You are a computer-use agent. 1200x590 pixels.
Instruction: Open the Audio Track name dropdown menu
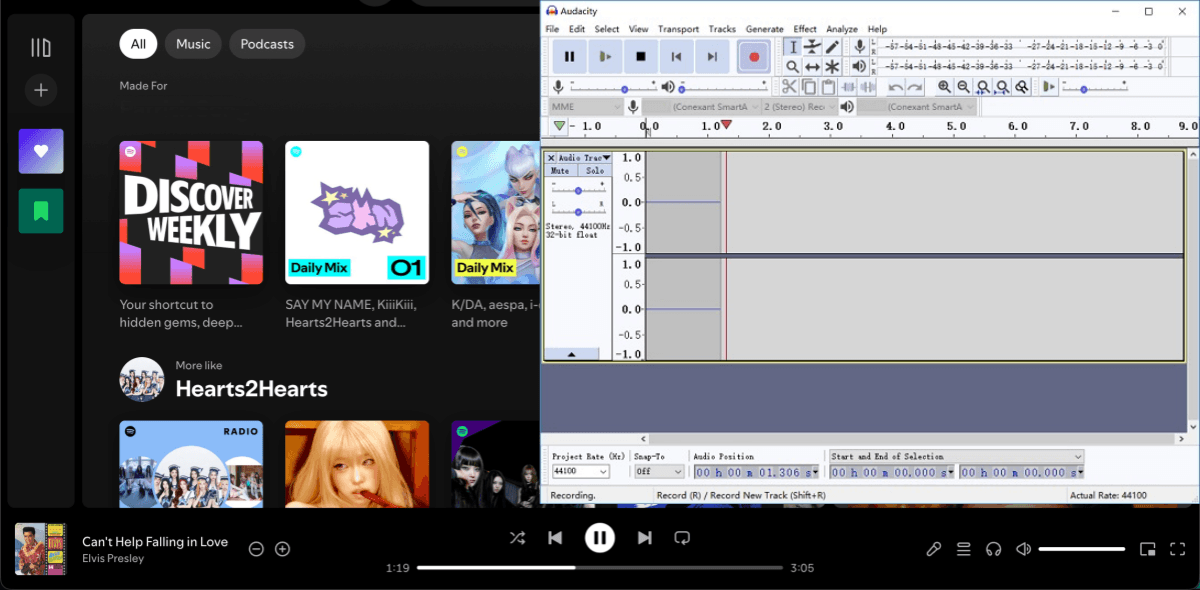click(584, 158)
